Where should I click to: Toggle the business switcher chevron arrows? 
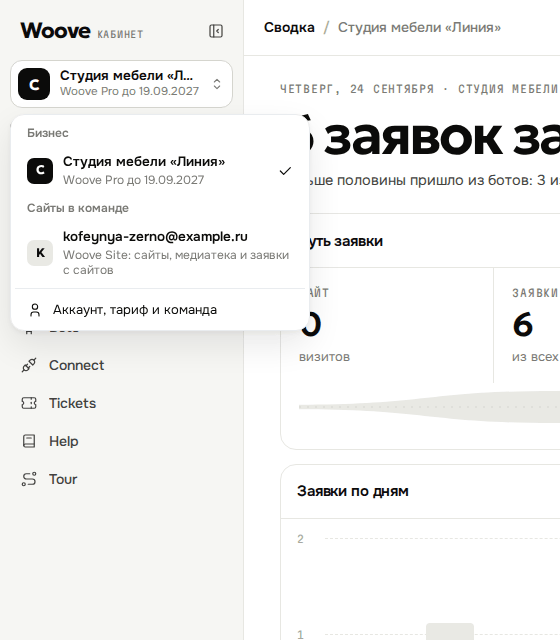pyautogui.click(x=217, y=84)
